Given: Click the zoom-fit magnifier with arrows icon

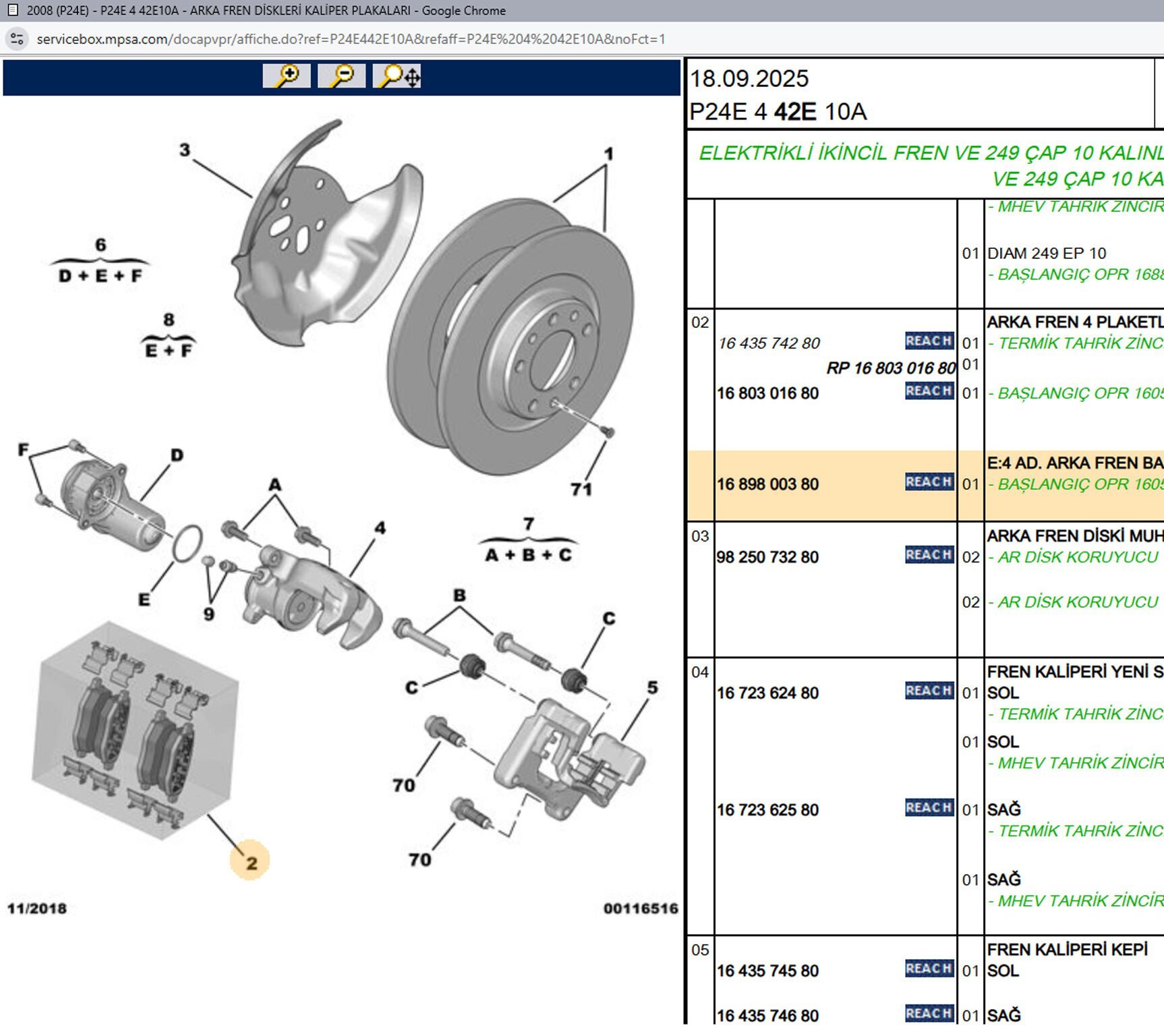Looking at the screenshot, I should 398,76.
